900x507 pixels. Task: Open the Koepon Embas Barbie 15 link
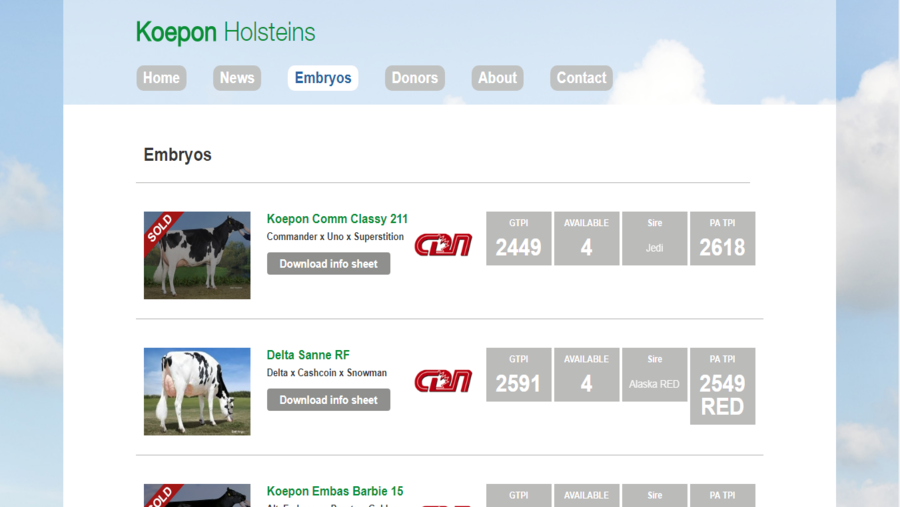[335, 491]
